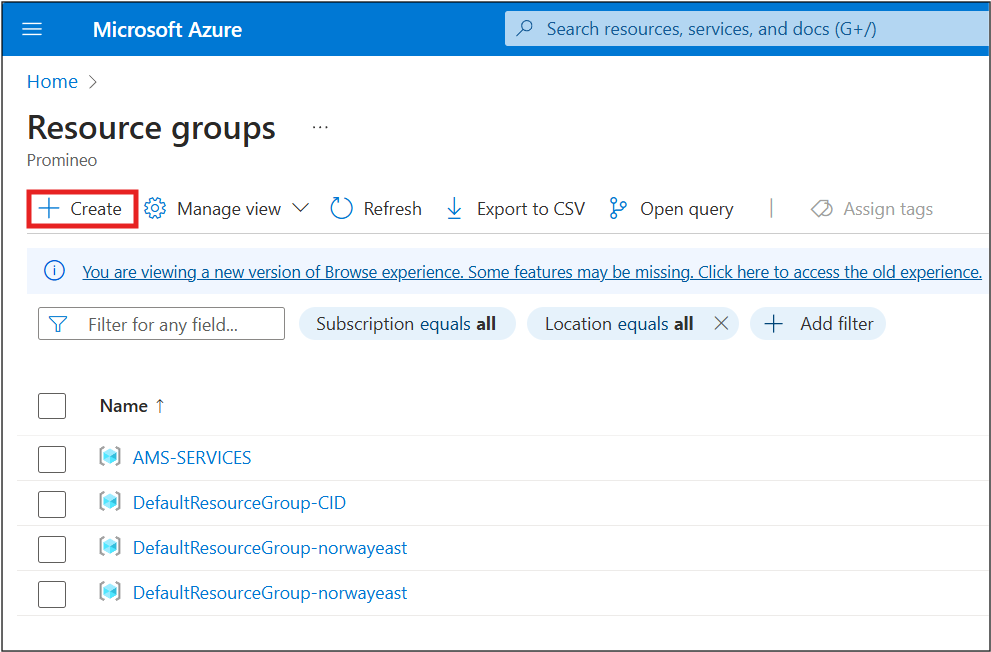Screen dimensions: 991x652
Task: Remove the Location filter with X
Action: click(x=721, y=323)
